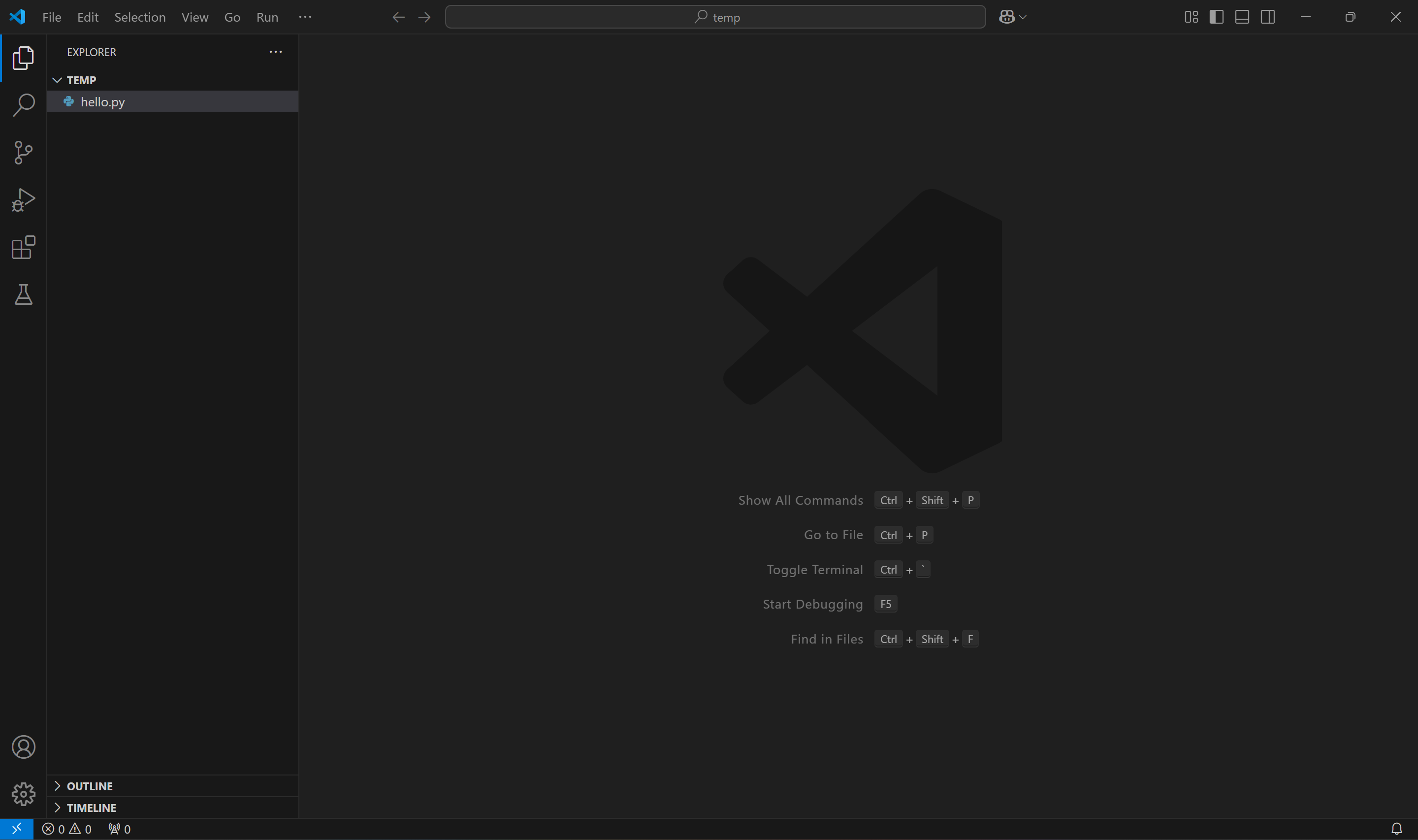
Task: Show more menu bar items ellipsis
Action: tap(305, 17)
